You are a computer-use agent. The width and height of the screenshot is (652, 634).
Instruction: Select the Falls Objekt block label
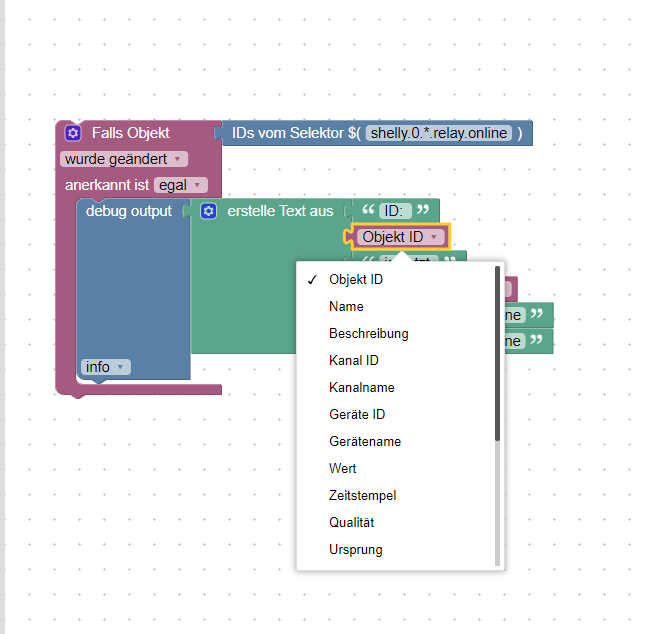point(131,133)
